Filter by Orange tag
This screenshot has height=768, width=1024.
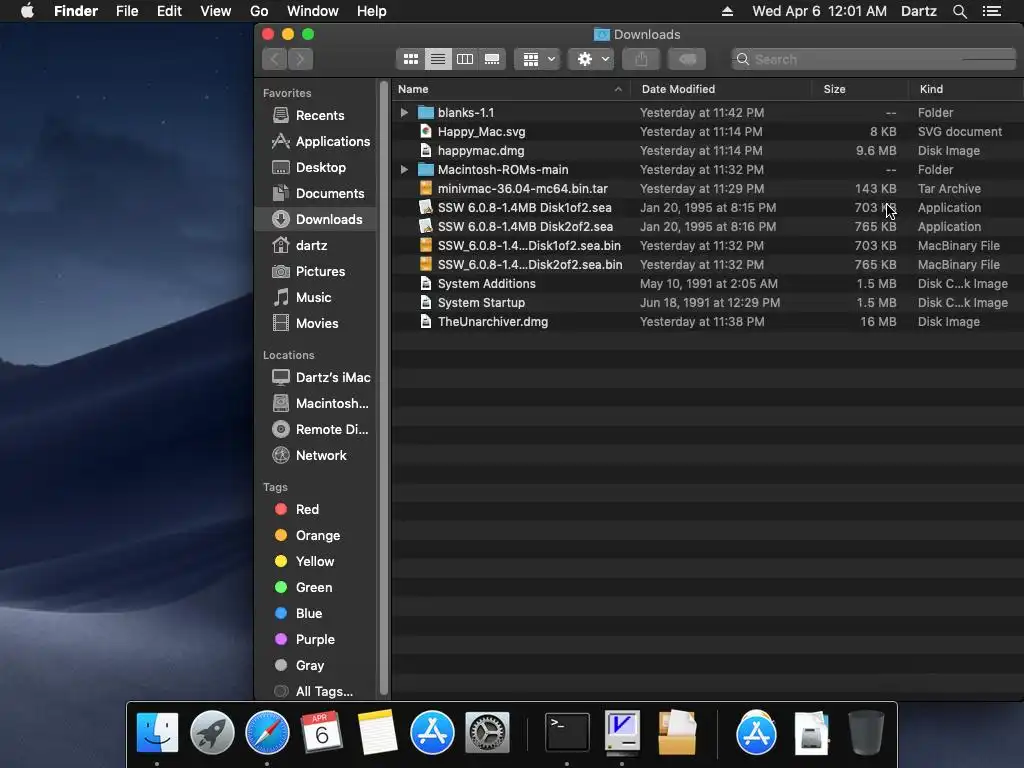point(316,536)
